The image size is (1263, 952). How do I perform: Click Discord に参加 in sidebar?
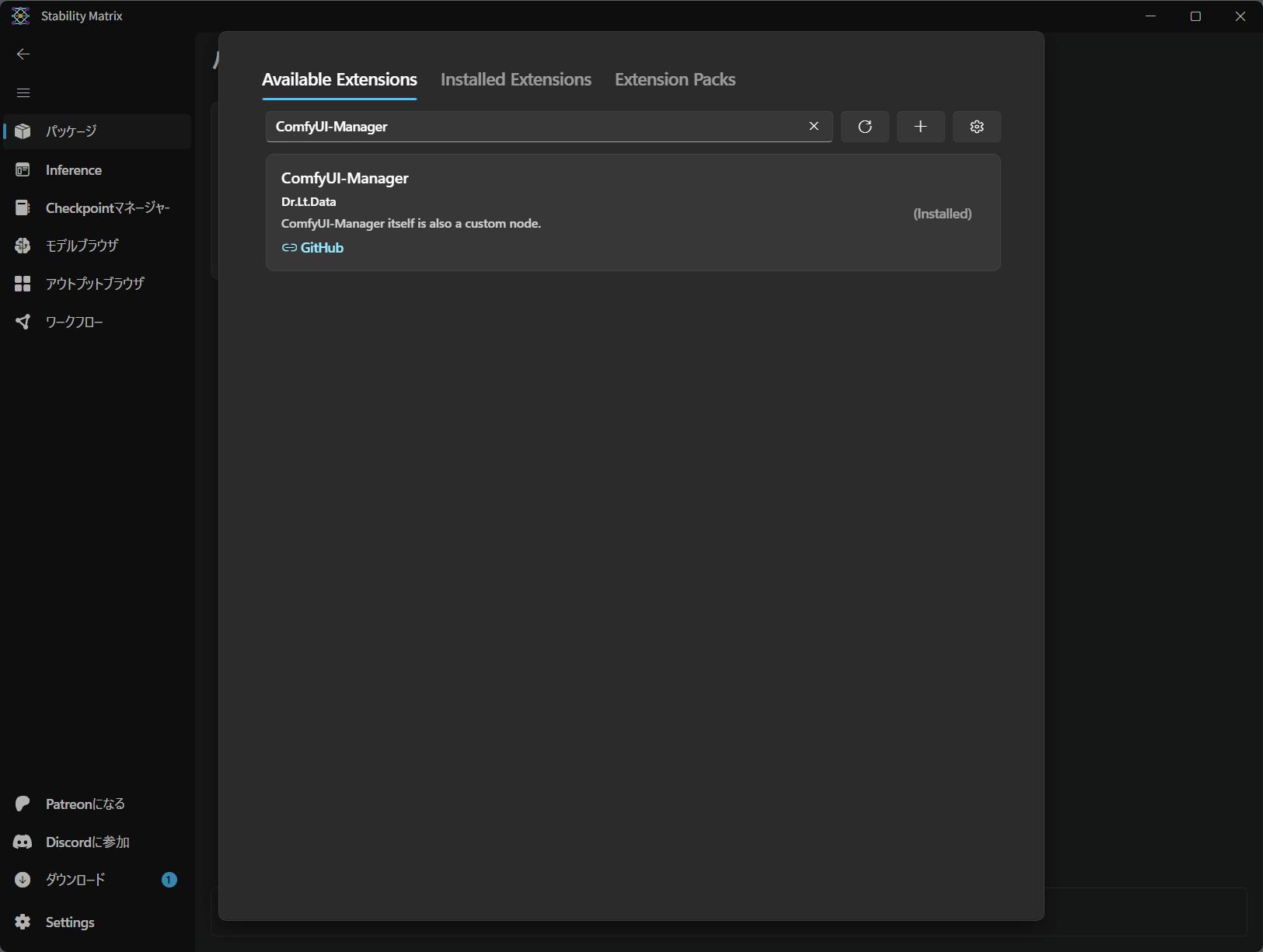[87, 842]
